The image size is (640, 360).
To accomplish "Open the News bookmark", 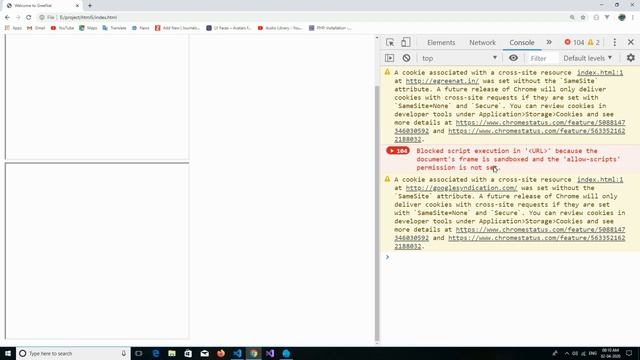I will click(140, 28).
